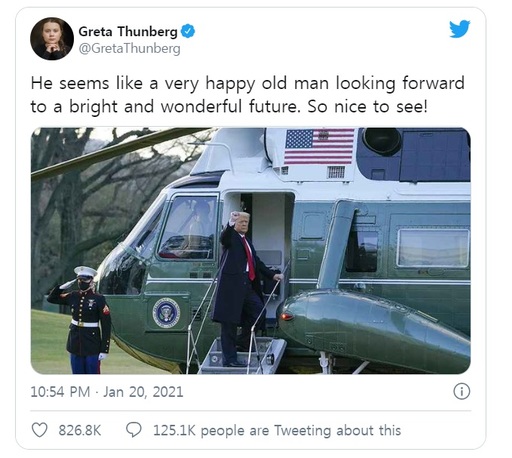The height and width of the screenshot is (458, 512).
Task: Click the 10:54 PM timestamp
Action: click(60, 392)
